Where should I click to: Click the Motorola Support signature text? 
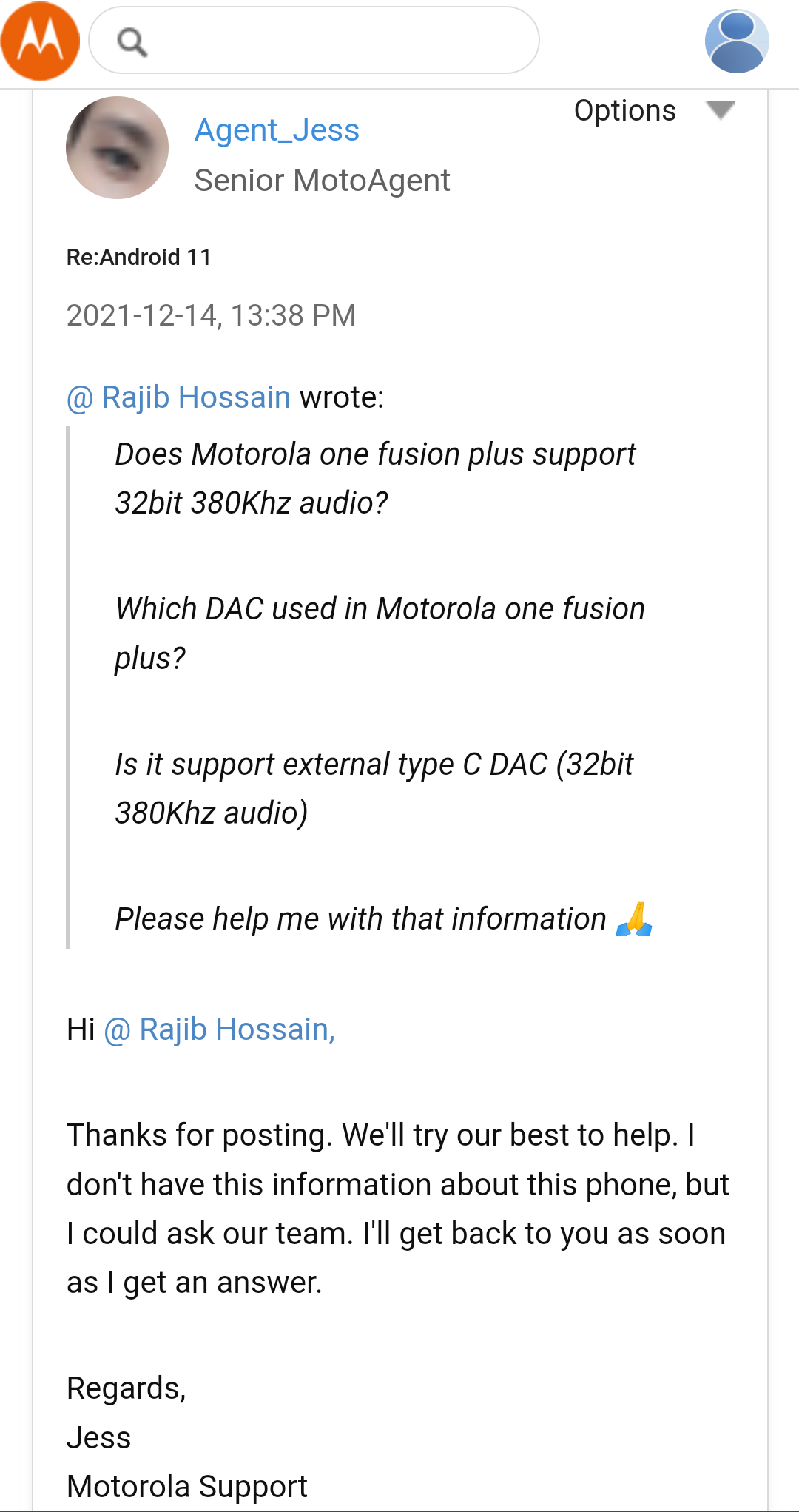click(187, 1486)
